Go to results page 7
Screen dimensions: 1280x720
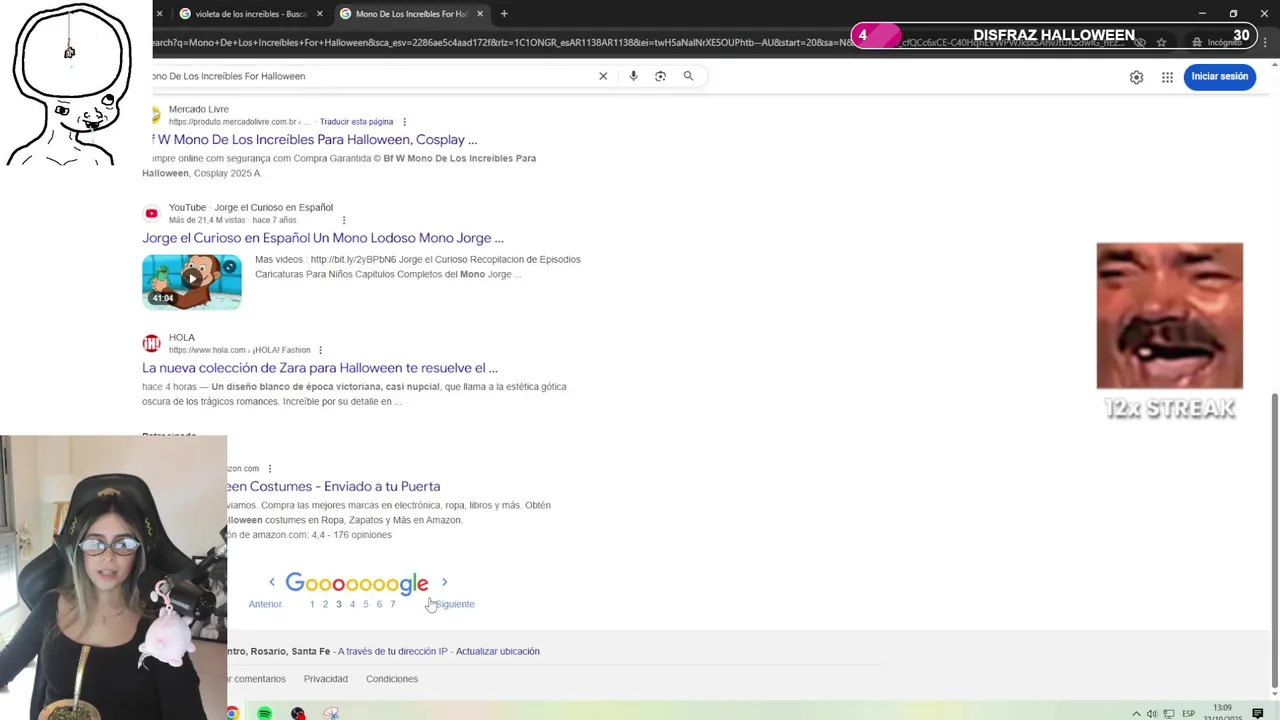(x=392, y=604)
